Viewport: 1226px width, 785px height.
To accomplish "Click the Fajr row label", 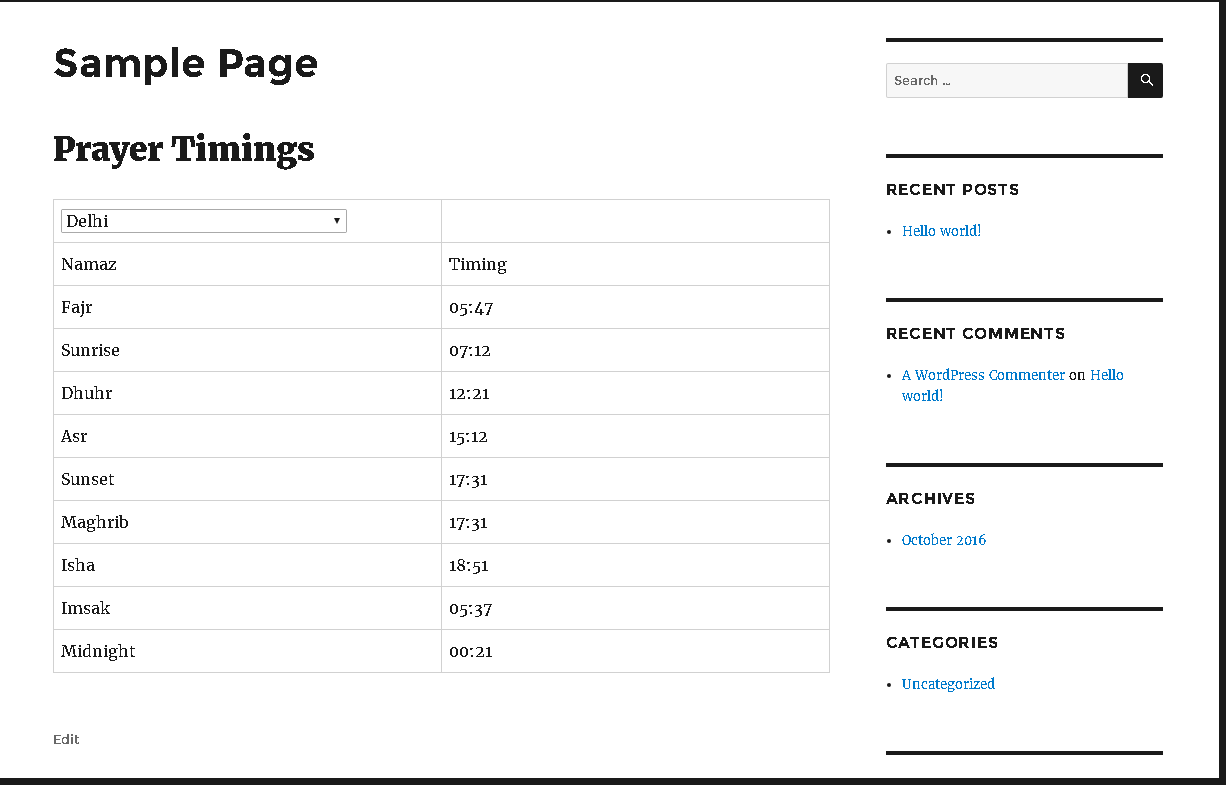I will (x=77, y=307).
